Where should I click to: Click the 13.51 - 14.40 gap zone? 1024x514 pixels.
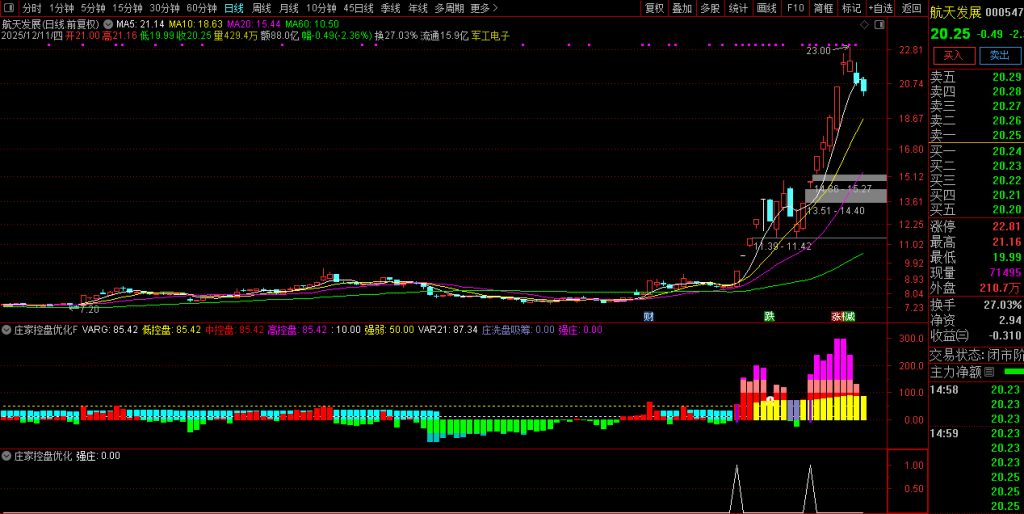click(846, 196)
